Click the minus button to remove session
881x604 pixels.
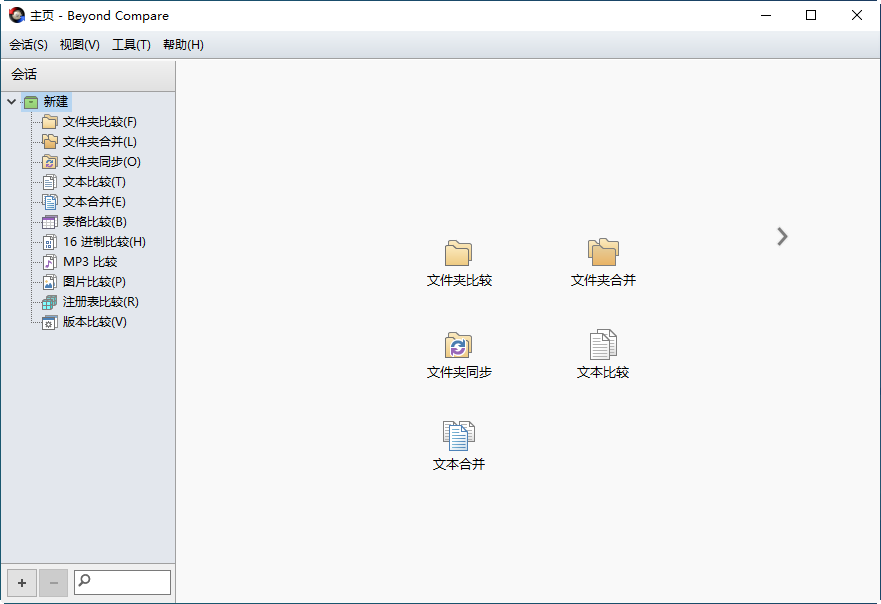point(54,583)
